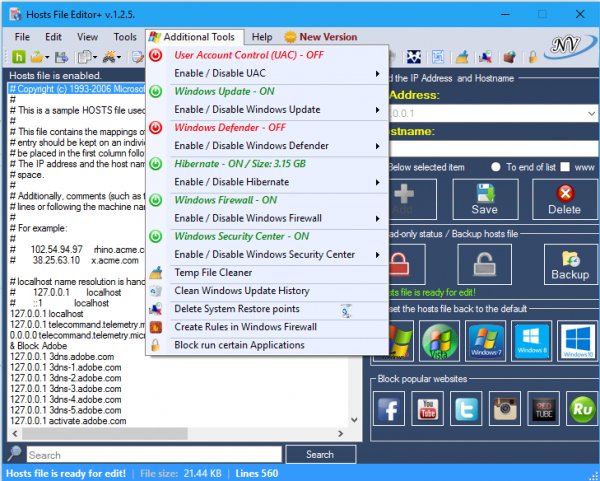Click the New Version menu item

tap(321, 37)
